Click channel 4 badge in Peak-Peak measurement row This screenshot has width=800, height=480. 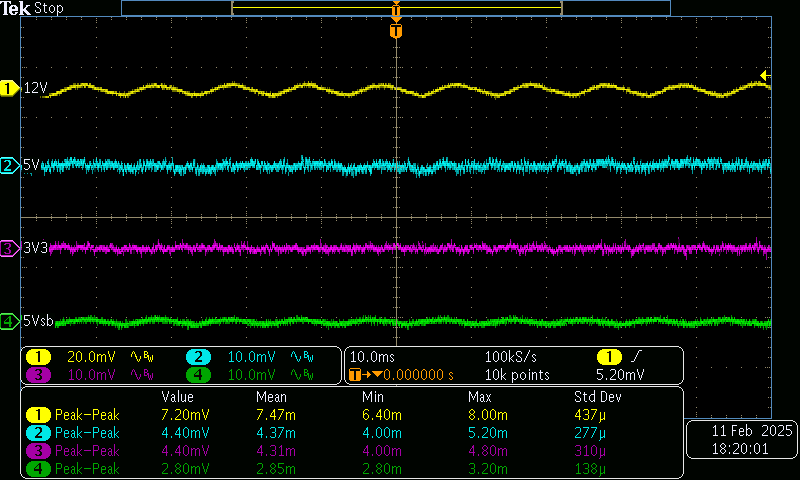point(38,469)
